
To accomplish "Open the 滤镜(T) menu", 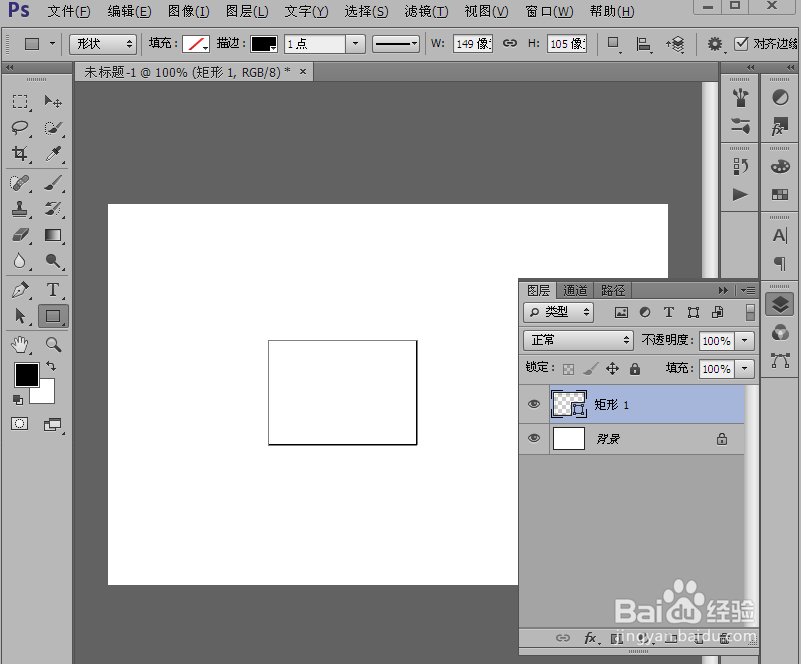I will (426, 11).
